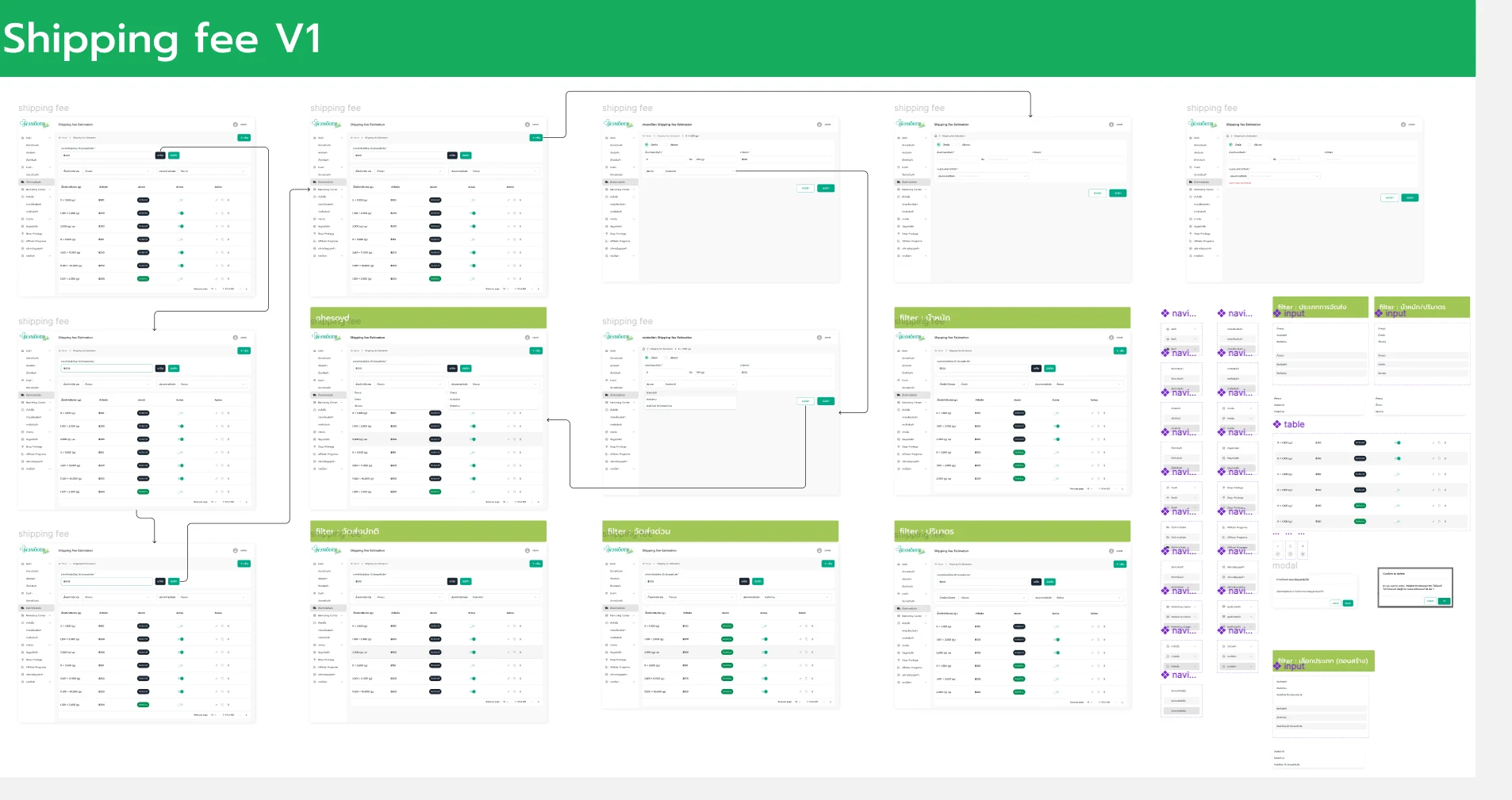
Task: Select the table component diamond icon
Action: tap(1277, 424)
